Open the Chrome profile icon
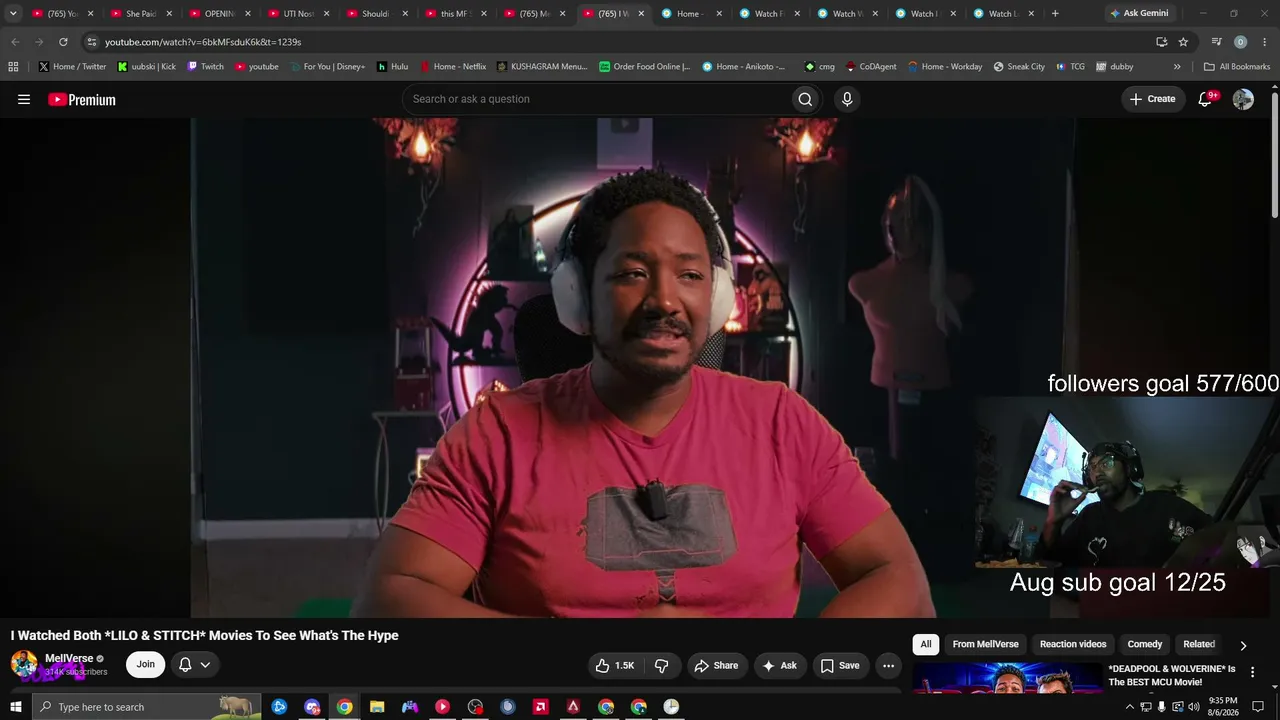The image size is (1280, 720). [x=1240, y=42]
